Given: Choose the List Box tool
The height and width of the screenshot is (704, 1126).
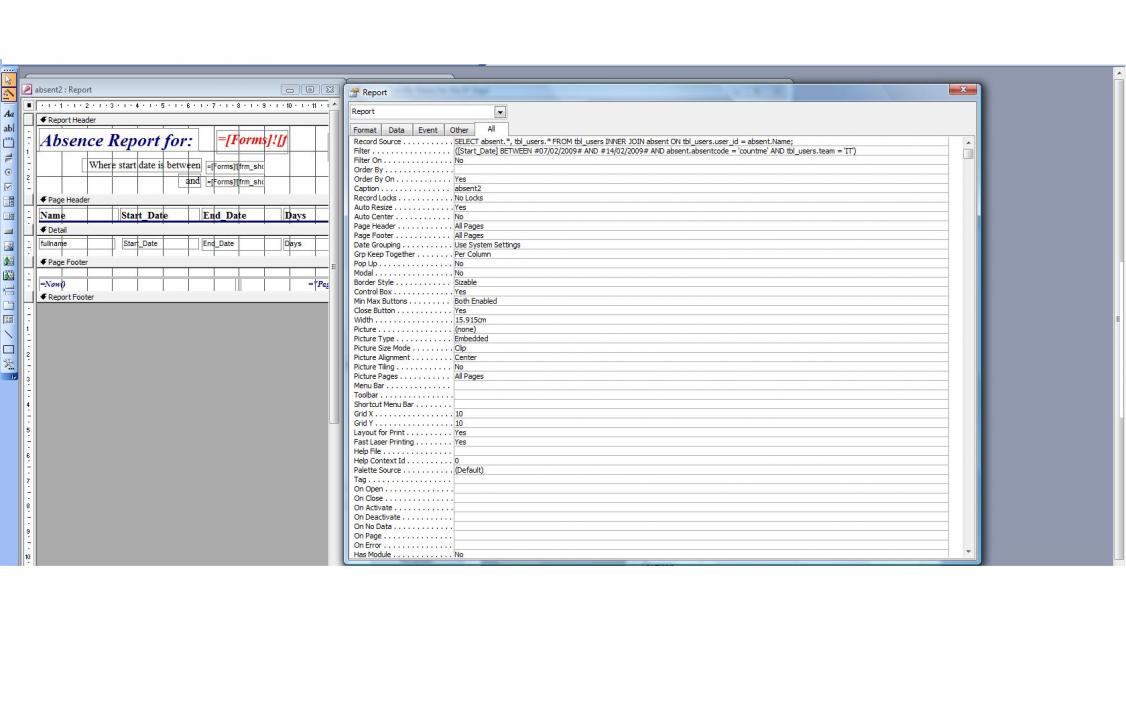Looking at the screenshot, I should [x=9, y=216].
